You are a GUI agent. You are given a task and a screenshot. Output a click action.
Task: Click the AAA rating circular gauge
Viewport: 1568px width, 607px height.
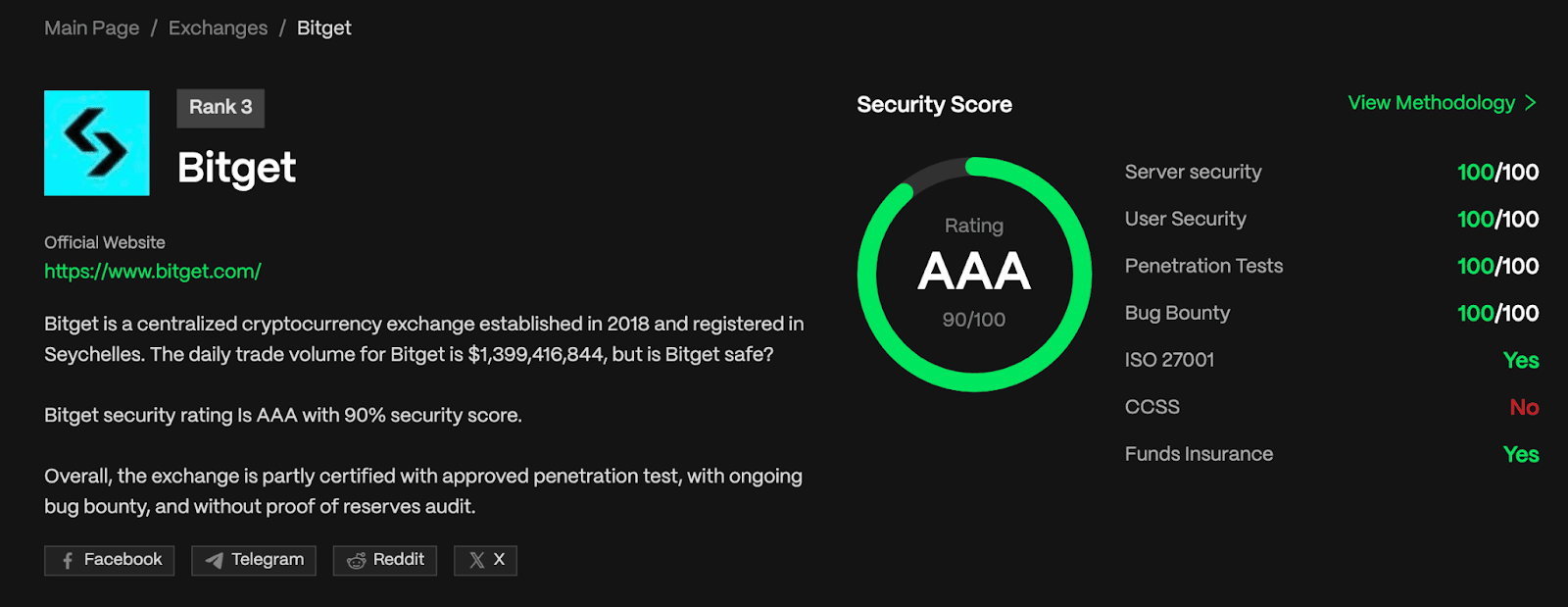[974, 275]
